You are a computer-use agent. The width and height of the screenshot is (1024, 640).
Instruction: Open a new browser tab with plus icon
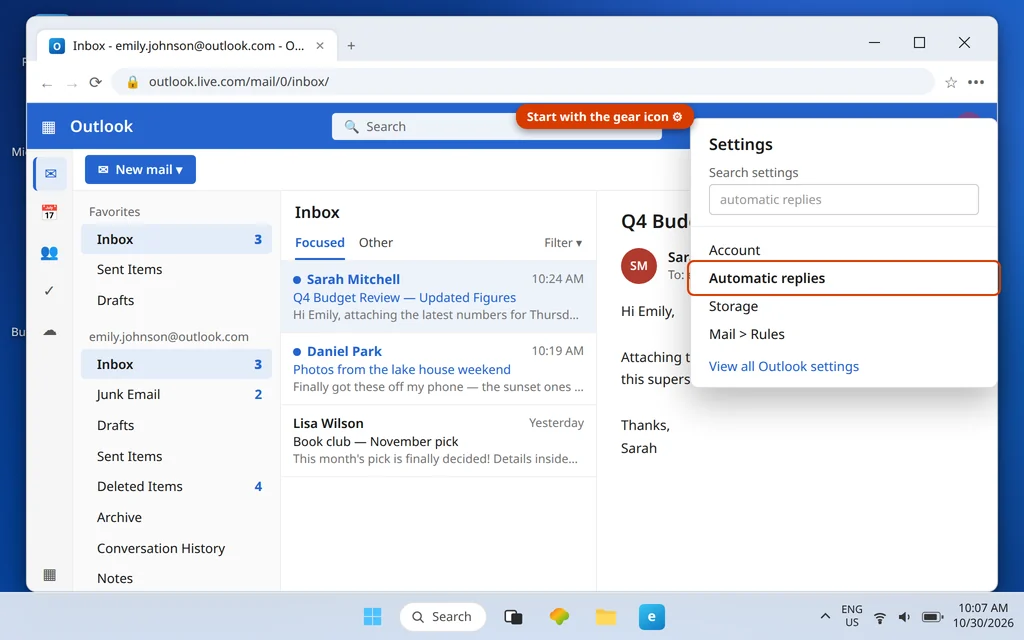tap(351, 46)
